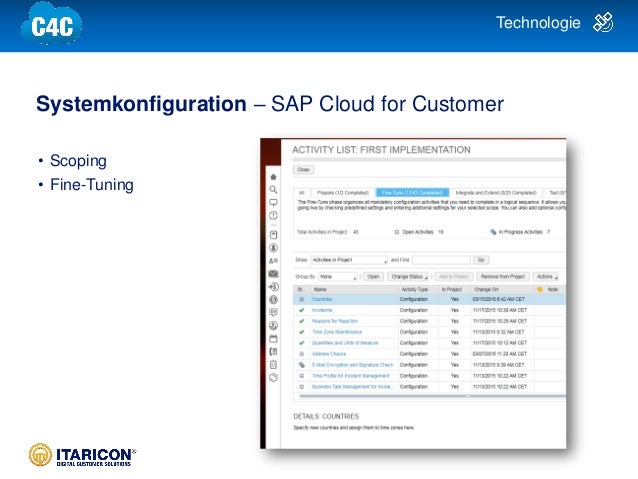Screen dimensions: 638x479
Task: Select the arrow-into-circle sidebar icon
Action: pos(273,287)
